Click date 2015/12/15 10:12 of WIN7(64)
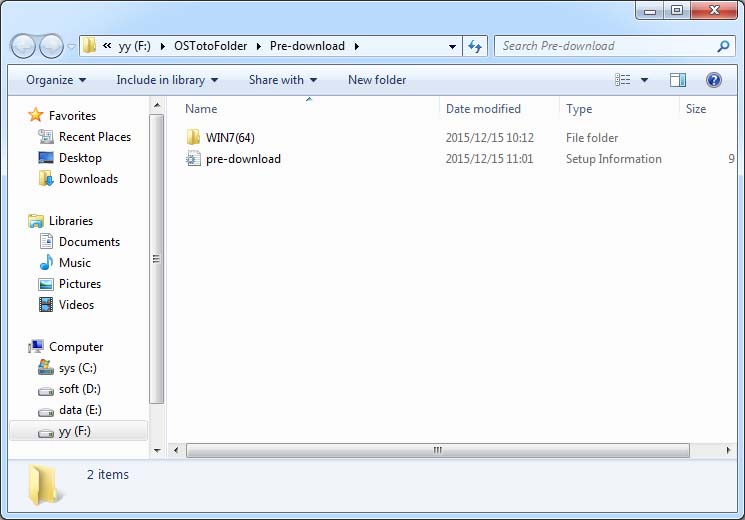The image size is (745, 520). coord(489,138)
